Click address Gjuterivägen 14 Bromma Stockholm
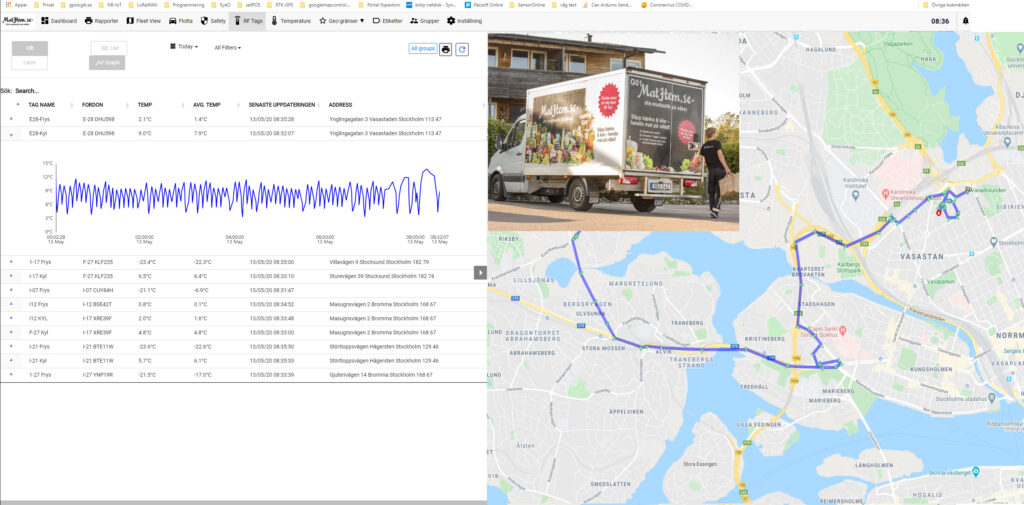 point(382,374)
